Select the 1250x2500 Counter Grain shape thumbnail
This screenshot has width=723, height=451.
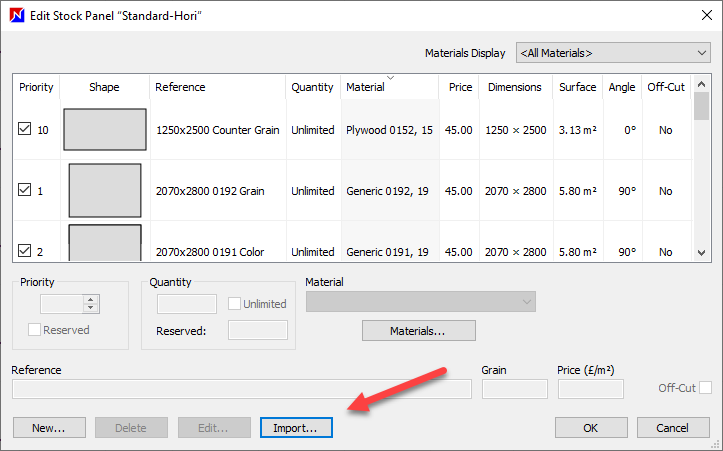pyautogui.click(x=105, y=130)
